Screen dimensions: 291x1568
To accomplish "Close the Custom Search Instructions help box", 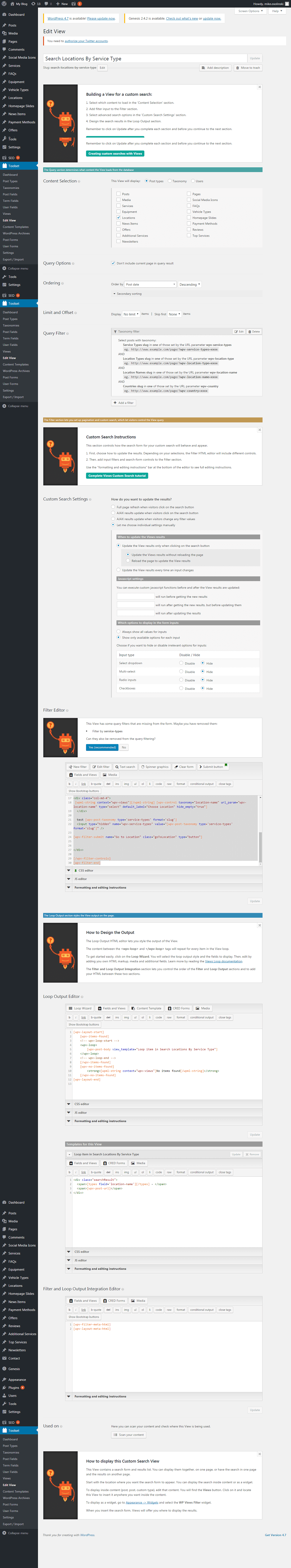I will [x=259, y=430].
